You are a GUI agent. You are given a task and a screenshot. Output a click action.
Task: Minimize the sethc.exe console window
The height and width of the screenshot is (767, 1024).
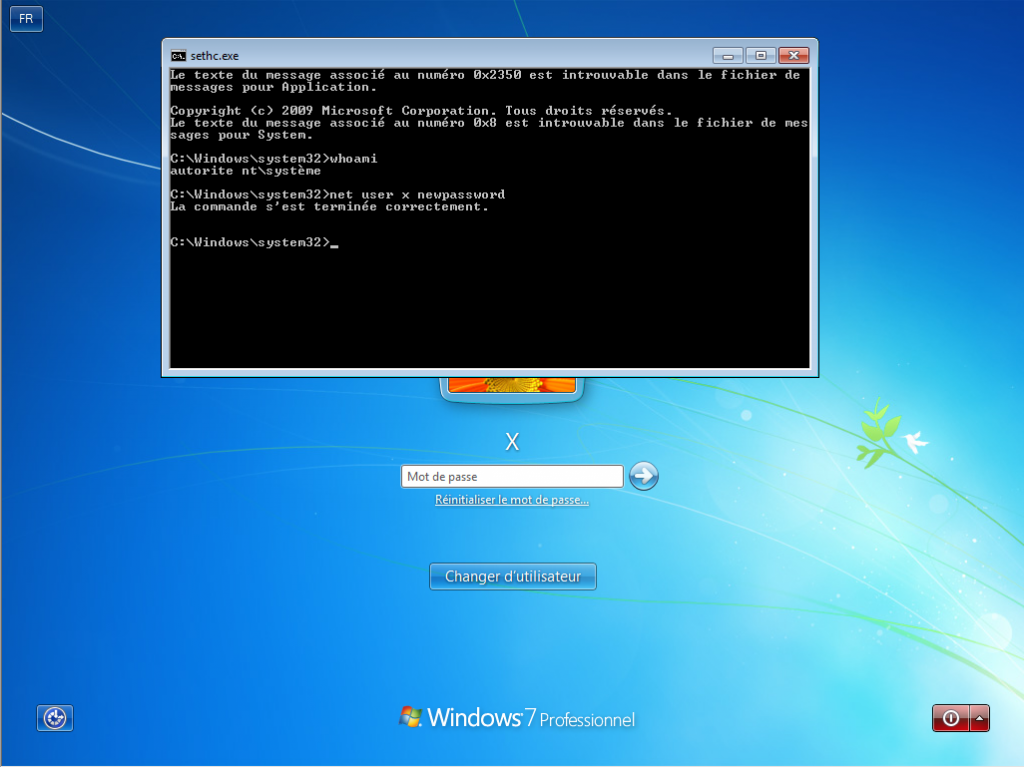point(726,55)
